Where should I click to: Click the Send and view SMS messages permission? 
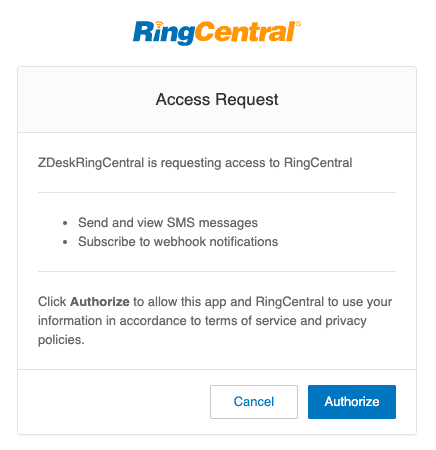pos(168,223)
